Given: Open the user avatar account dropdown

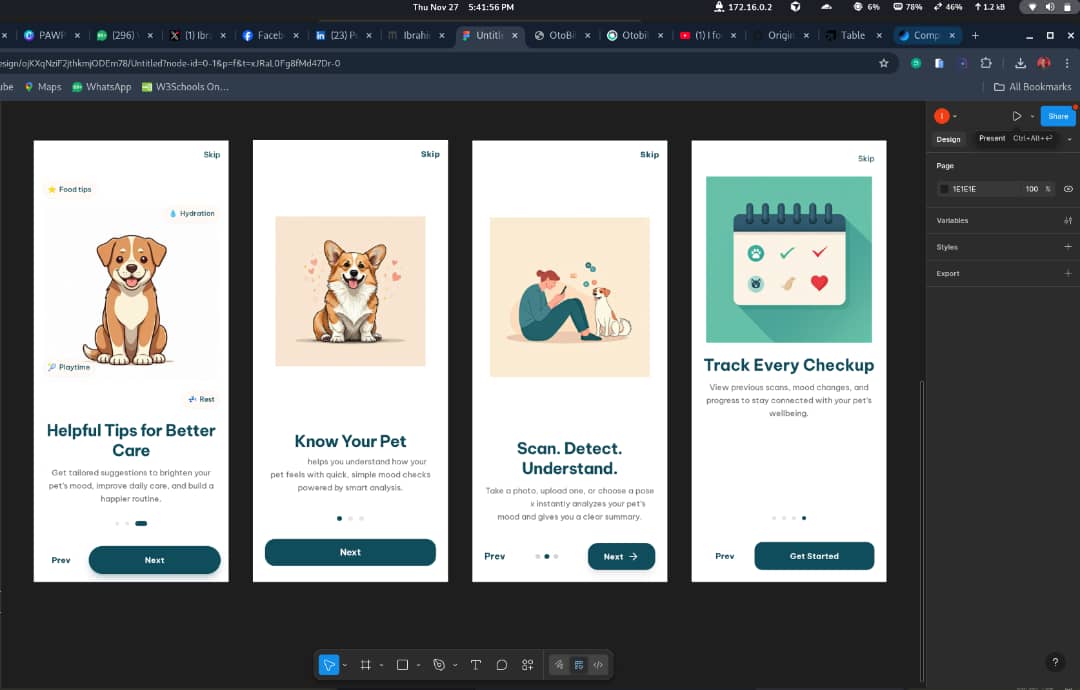Looking at the screenshot, I should click(x=945, y=116).
